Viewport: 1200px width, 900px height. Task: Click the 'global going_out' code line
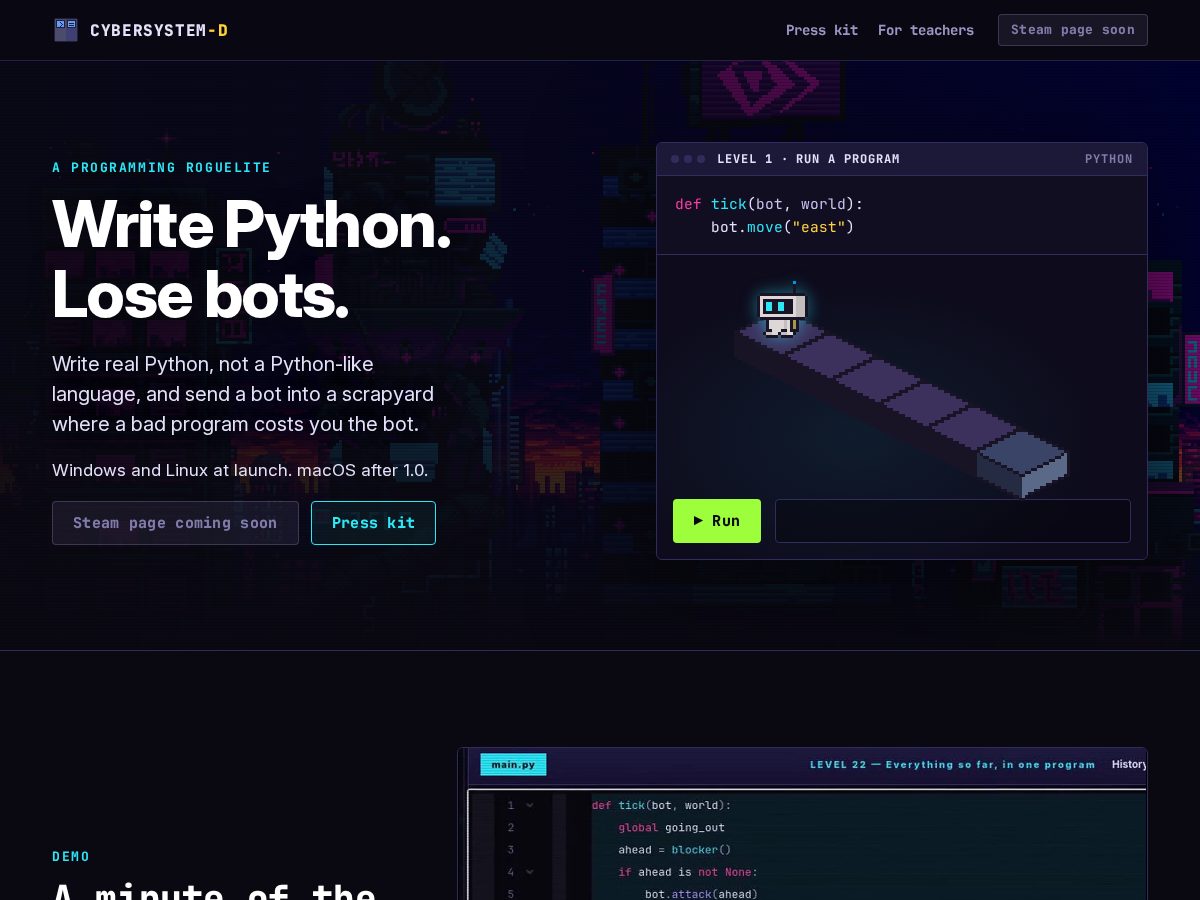671,828
